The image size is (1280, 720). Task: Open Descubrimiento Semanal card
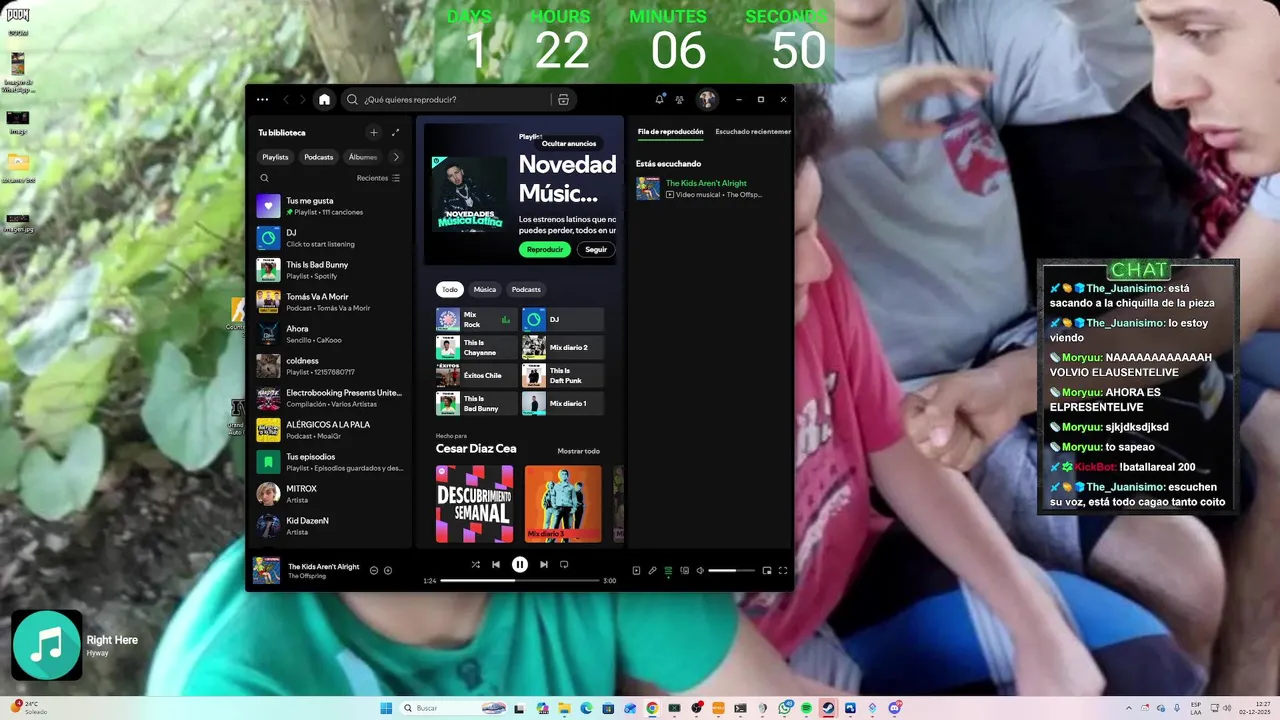coord(475,504)
